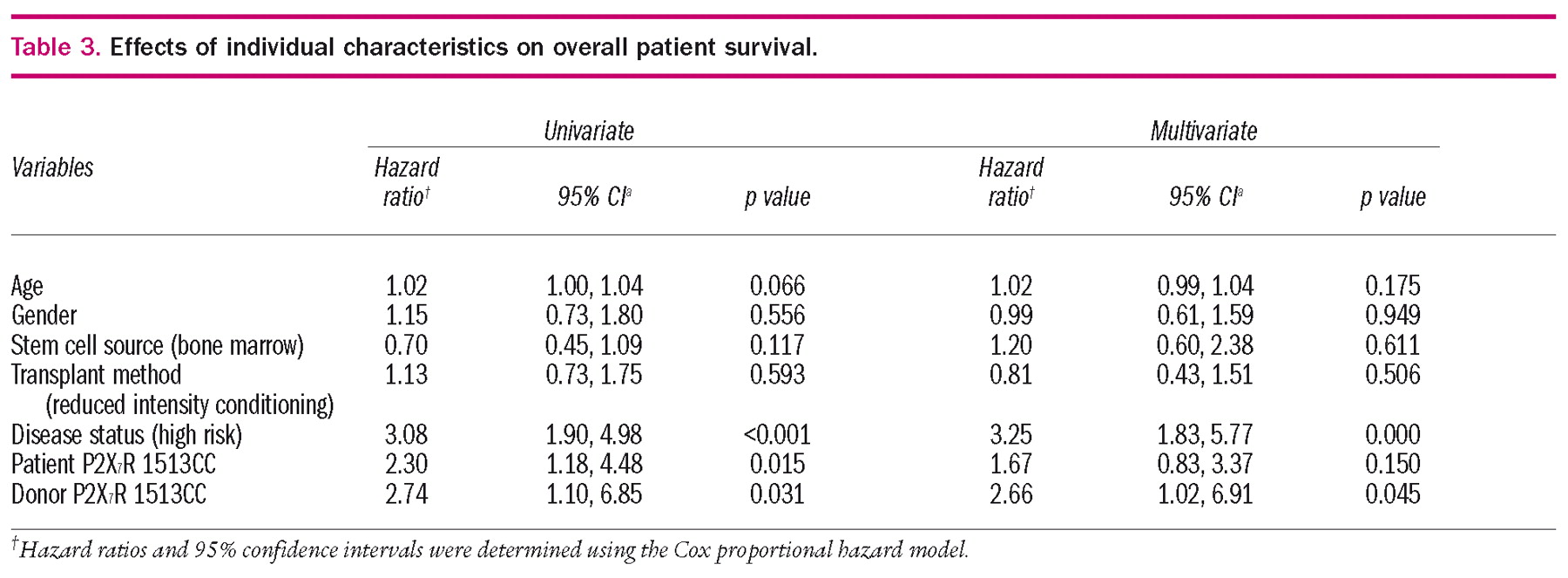Select the Transplant method row label
This screenshot has height=578, width=1568.
(96, 375)
